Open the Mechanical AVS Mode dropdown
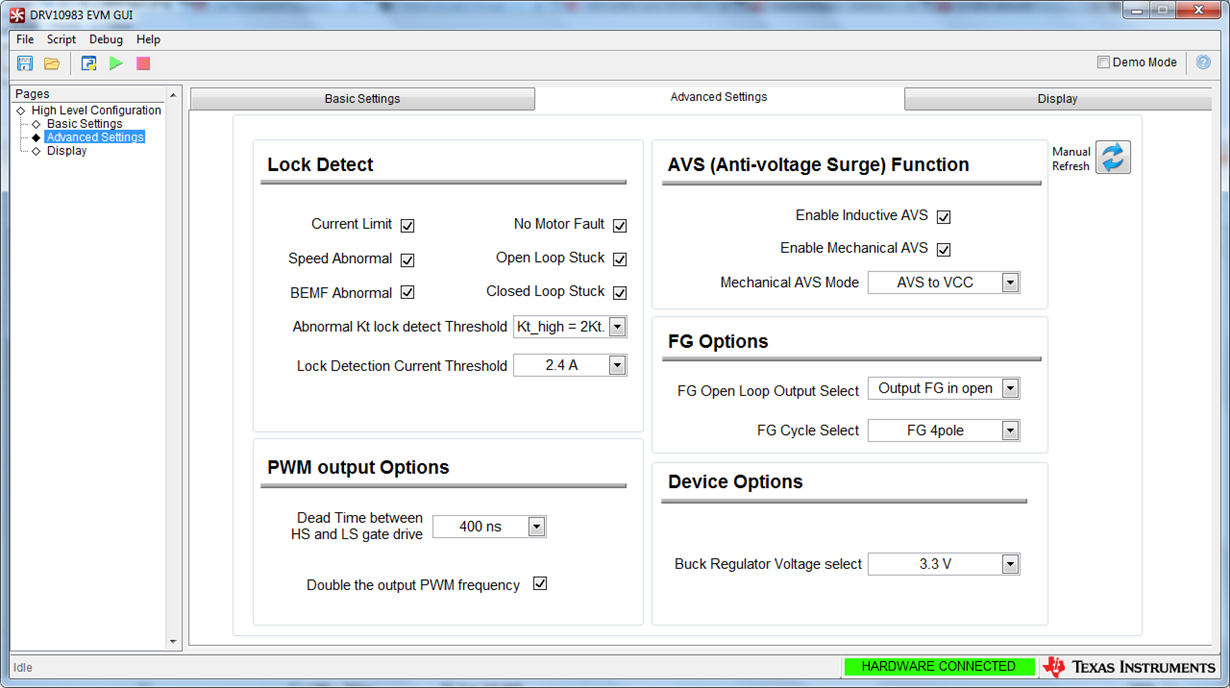The image size is (1230, 688). pyautogui.click(x=944, y=283)
